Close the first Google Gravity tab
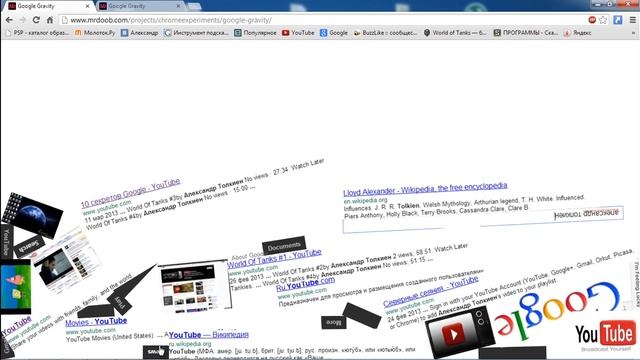The image size is (640, 360). (87, 6)
